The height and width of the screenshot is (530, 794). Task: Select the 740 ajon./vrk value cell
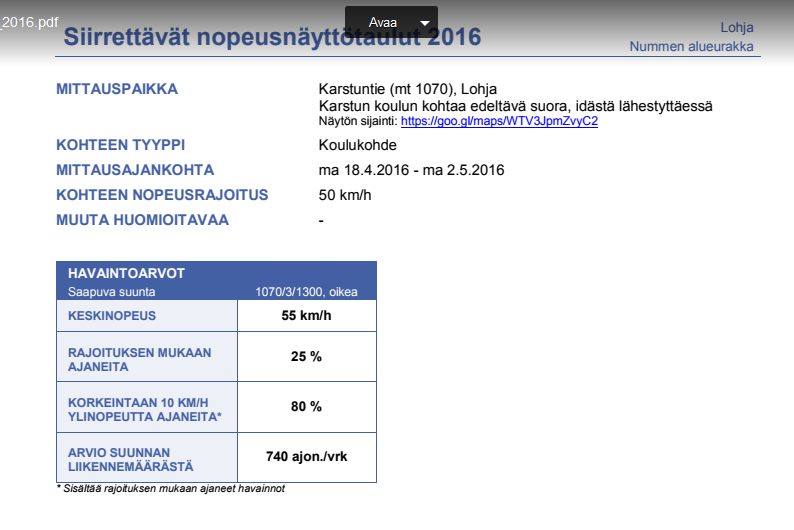[306, 457]
